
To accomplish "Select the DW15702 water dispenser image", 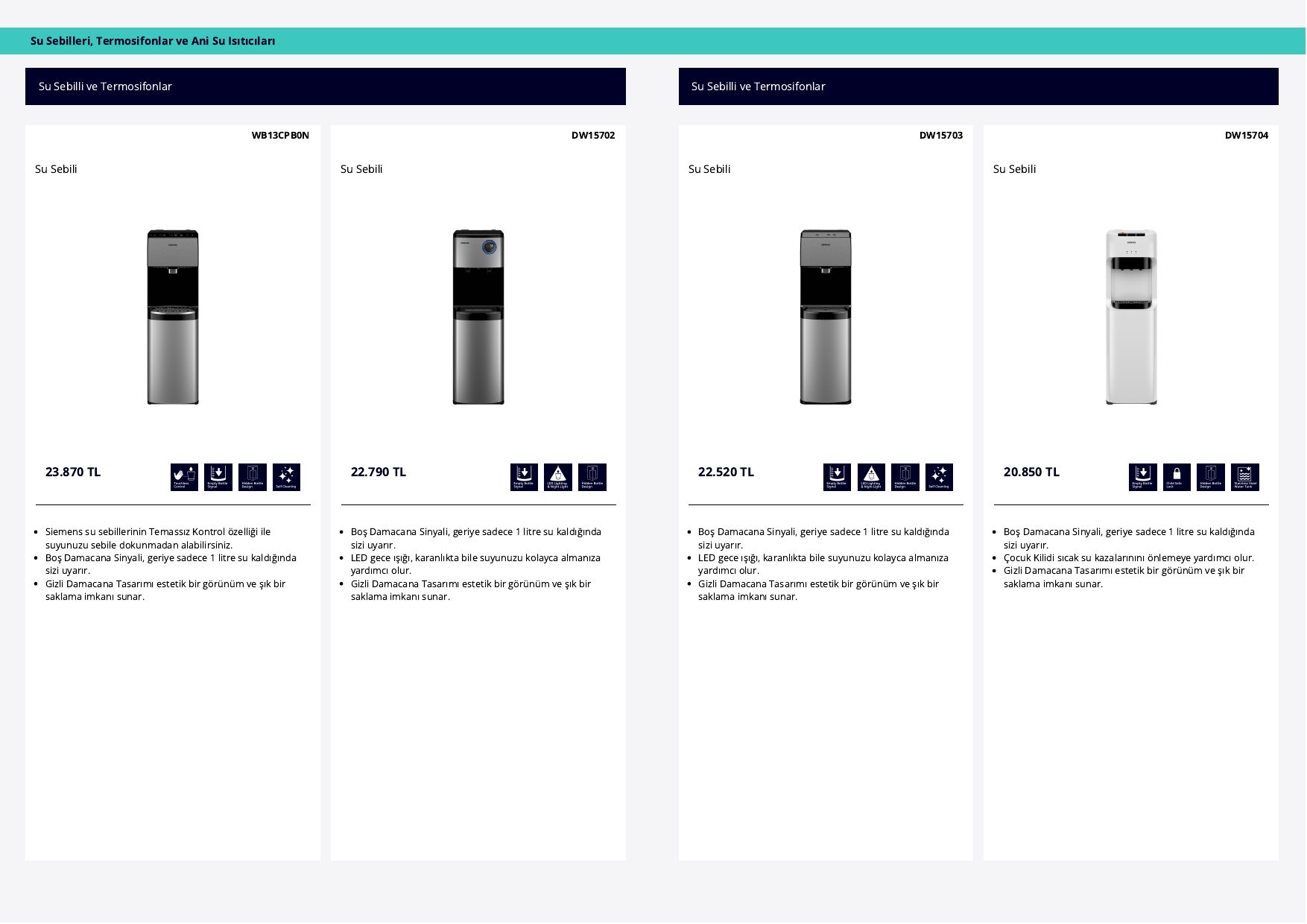I will (x=478, y=317).
